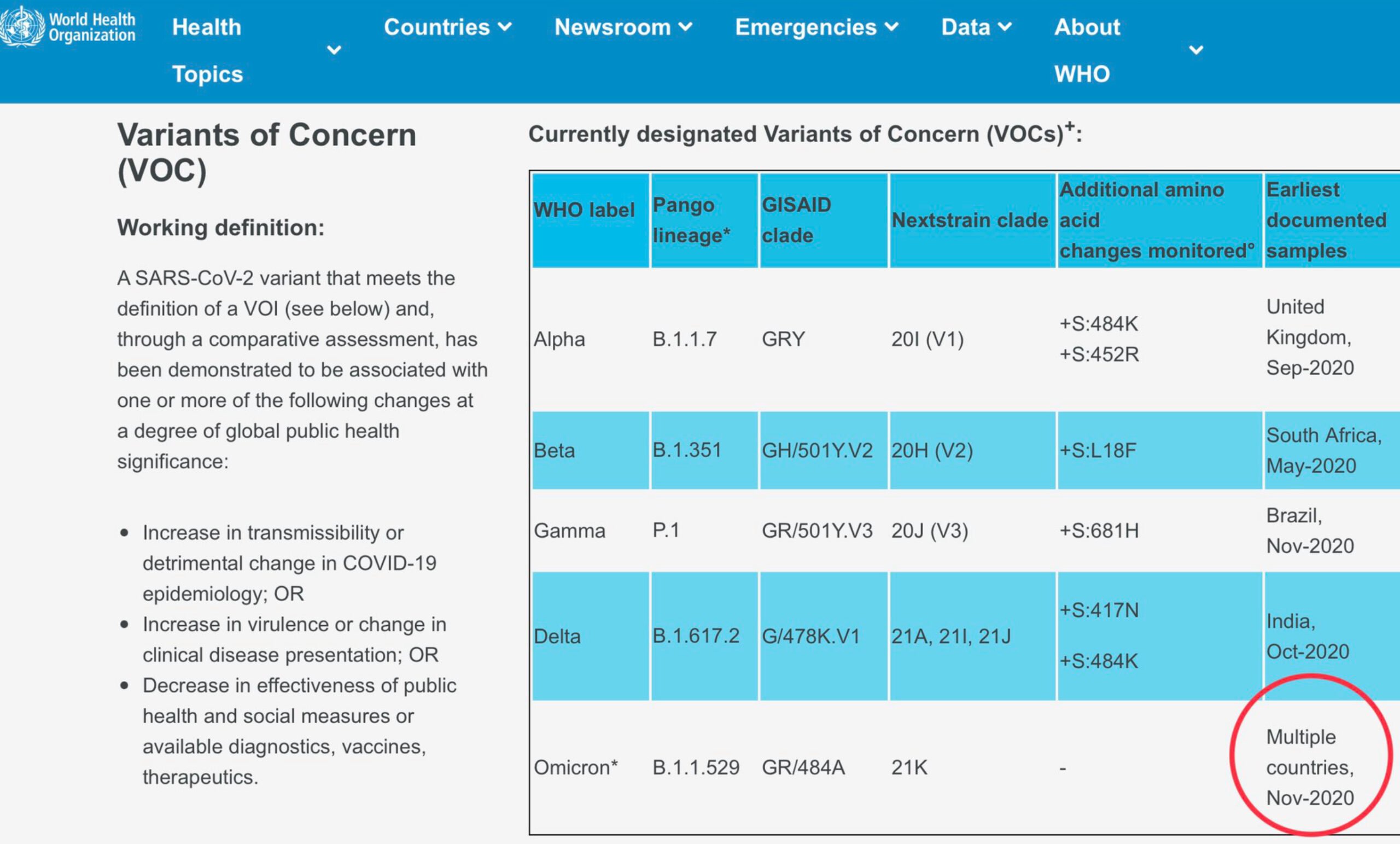1400x844 pixels.
Task: Click the Omicron* label in table
Action: [x=575, y=767]
